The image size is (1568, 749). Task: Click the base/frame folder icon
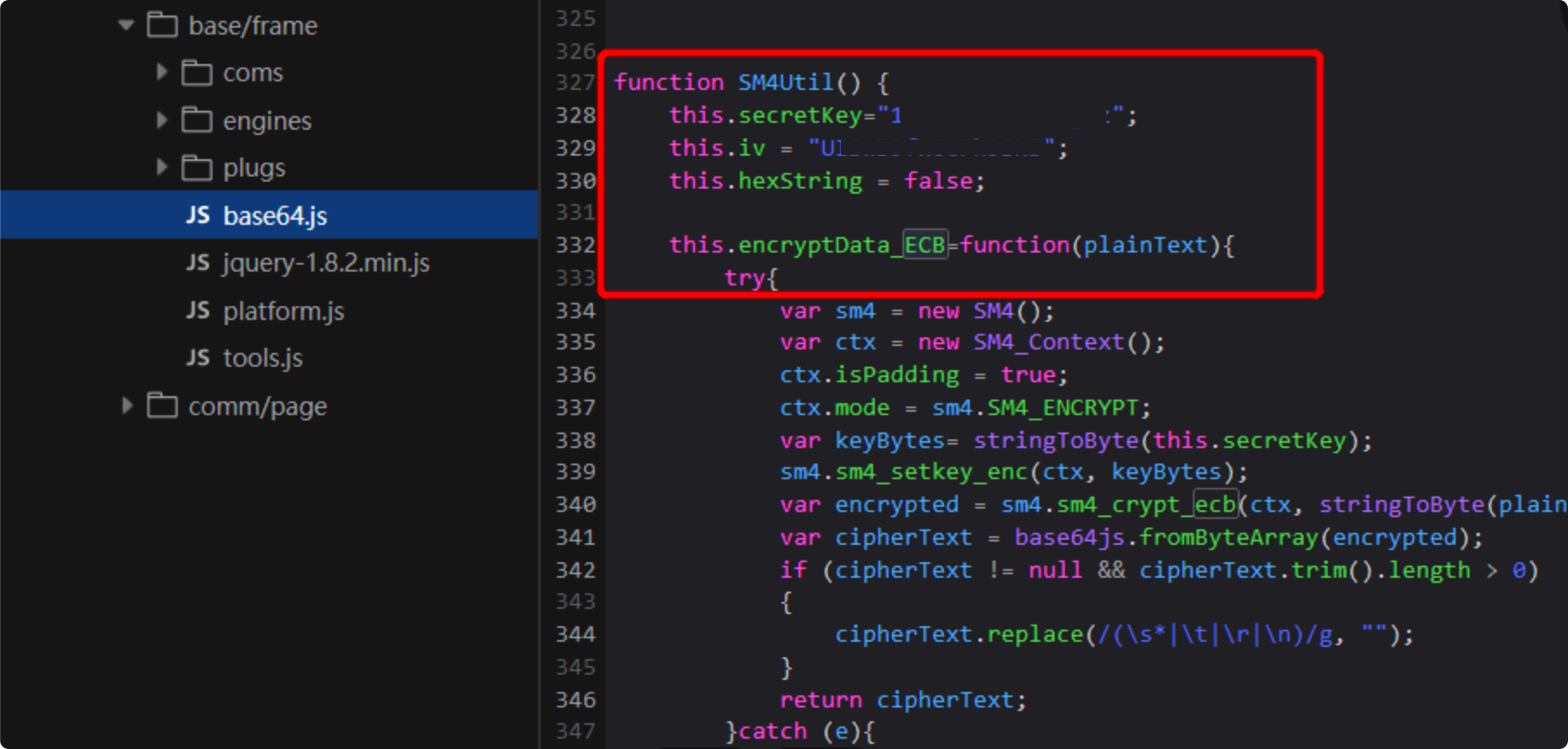coord(162,25)
